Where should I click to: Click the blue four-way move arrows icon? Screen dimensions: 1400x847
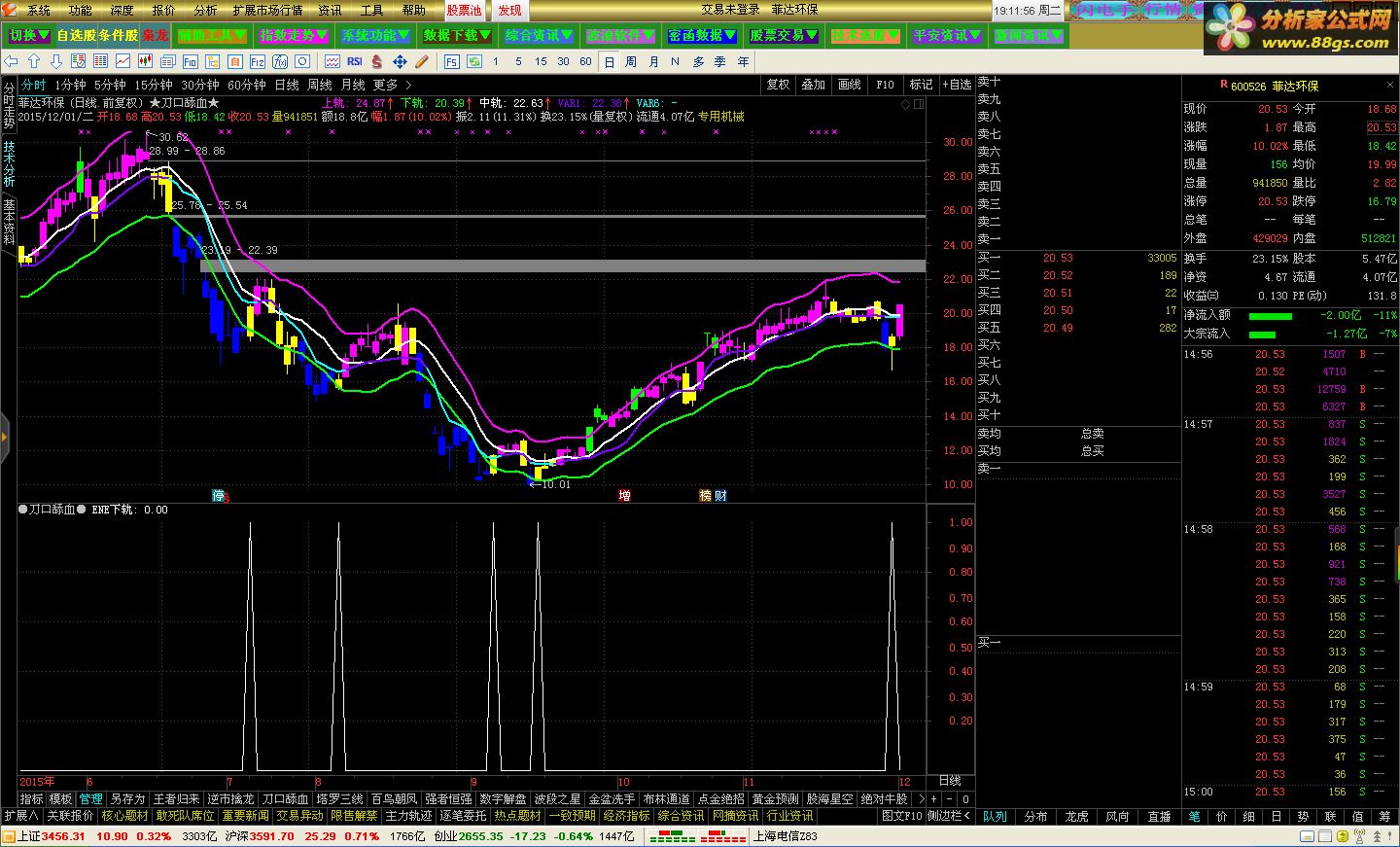click(400, 61)
